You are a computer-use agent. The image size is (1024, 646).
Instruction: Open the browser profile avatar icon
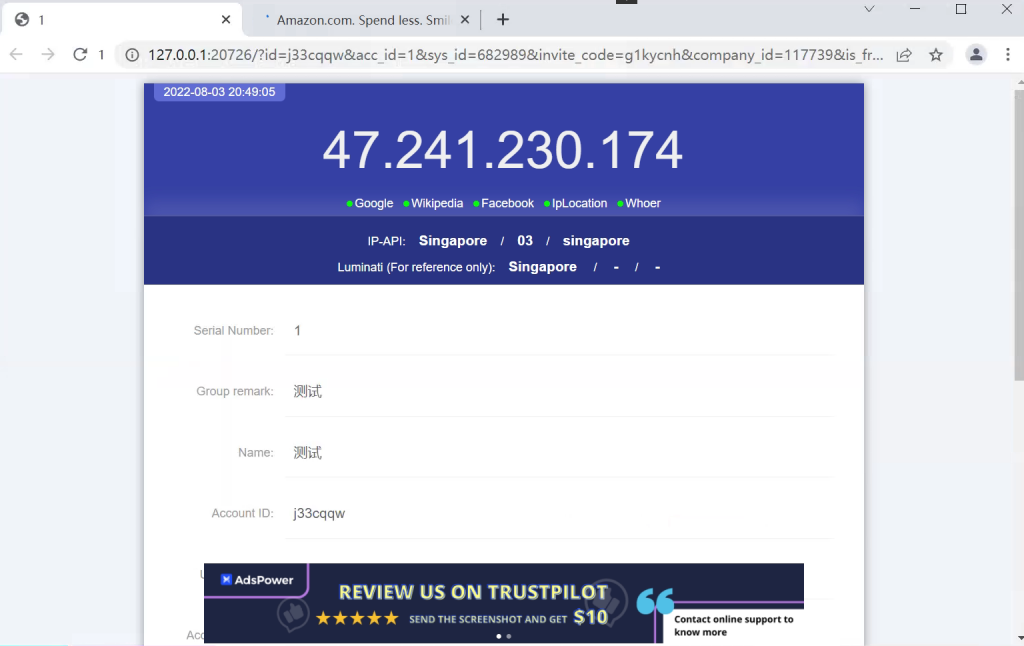pyautogui.click(x=976, y=55)
